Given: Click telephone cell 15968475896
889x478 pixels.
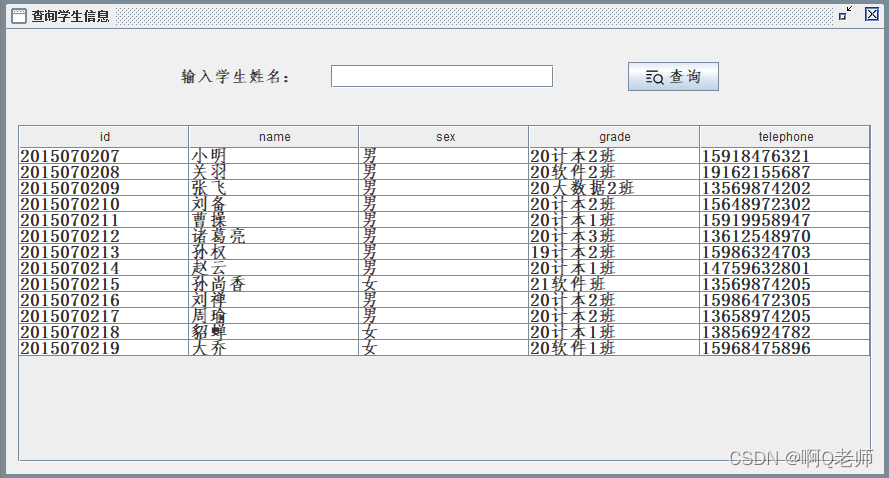Looking at the screenshot, I should (785, 348).
